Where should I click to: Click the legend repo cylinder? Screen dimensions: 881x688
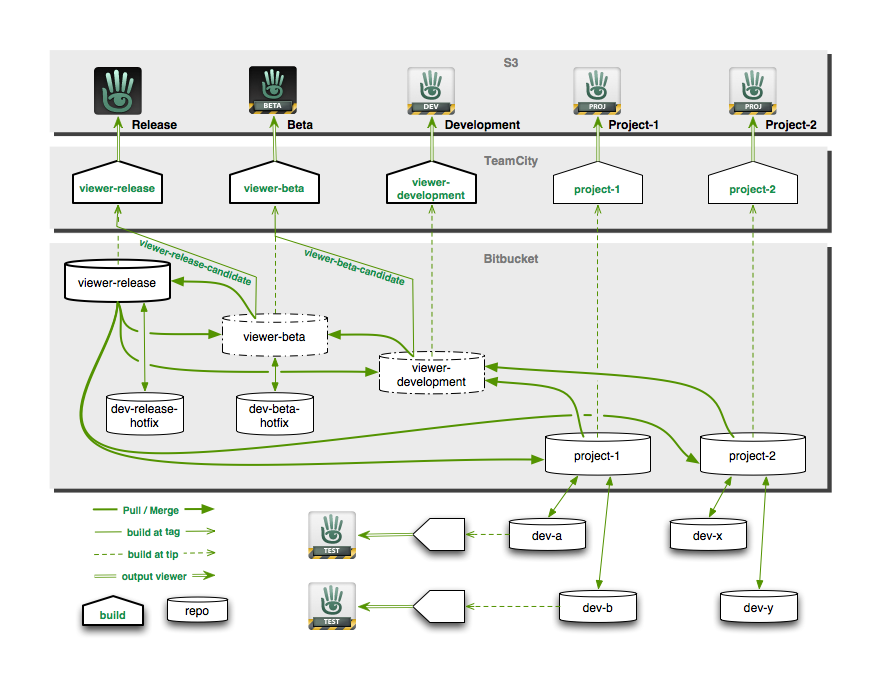click(197, 610)
